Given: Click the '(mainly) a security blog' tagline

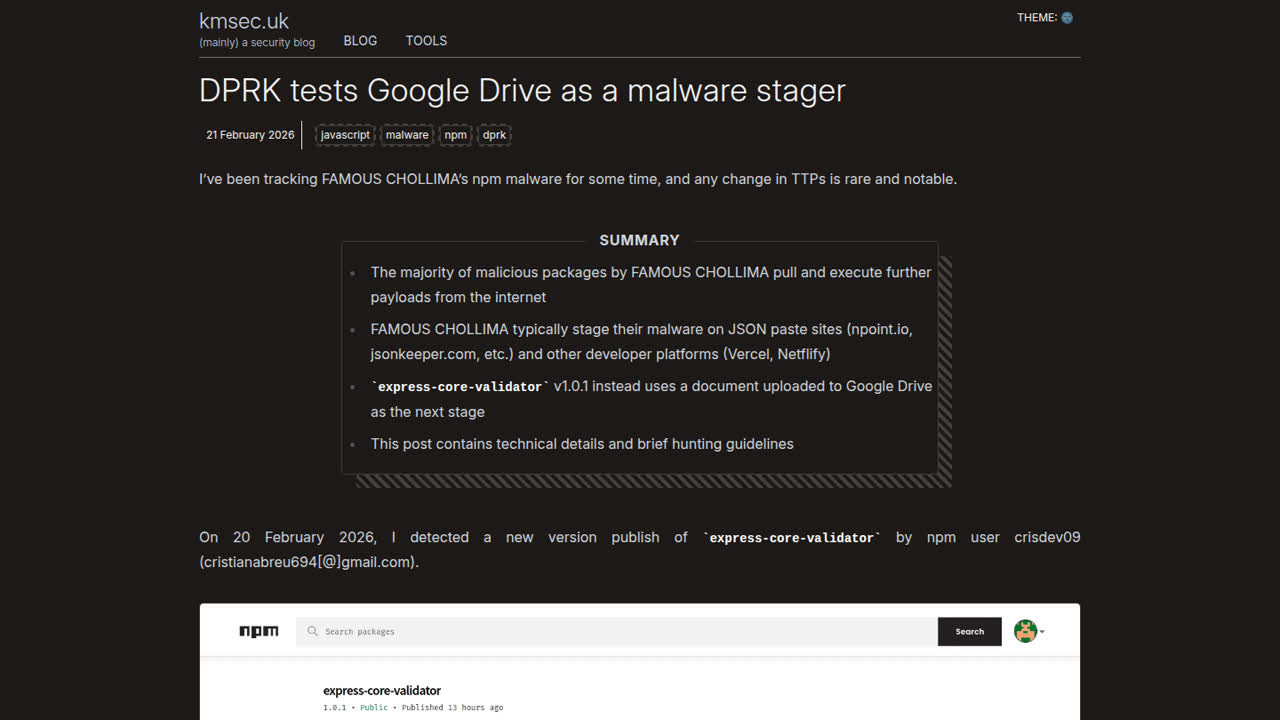Looking at the screenshot, I should pyautogui.click(x=257, y=43).
